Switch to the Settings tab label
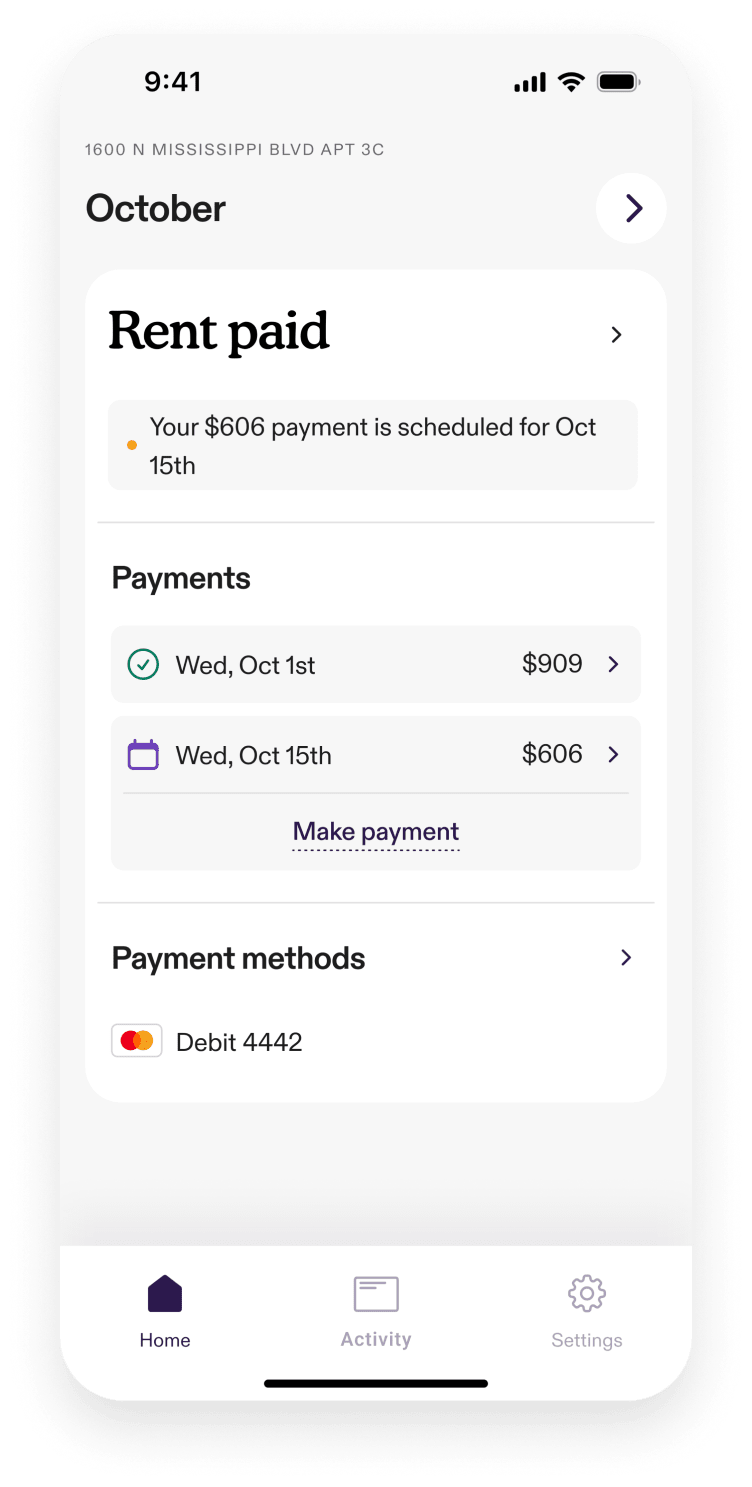The width and height of the screenshot is (752, 1487). (x=587, y=1340)
